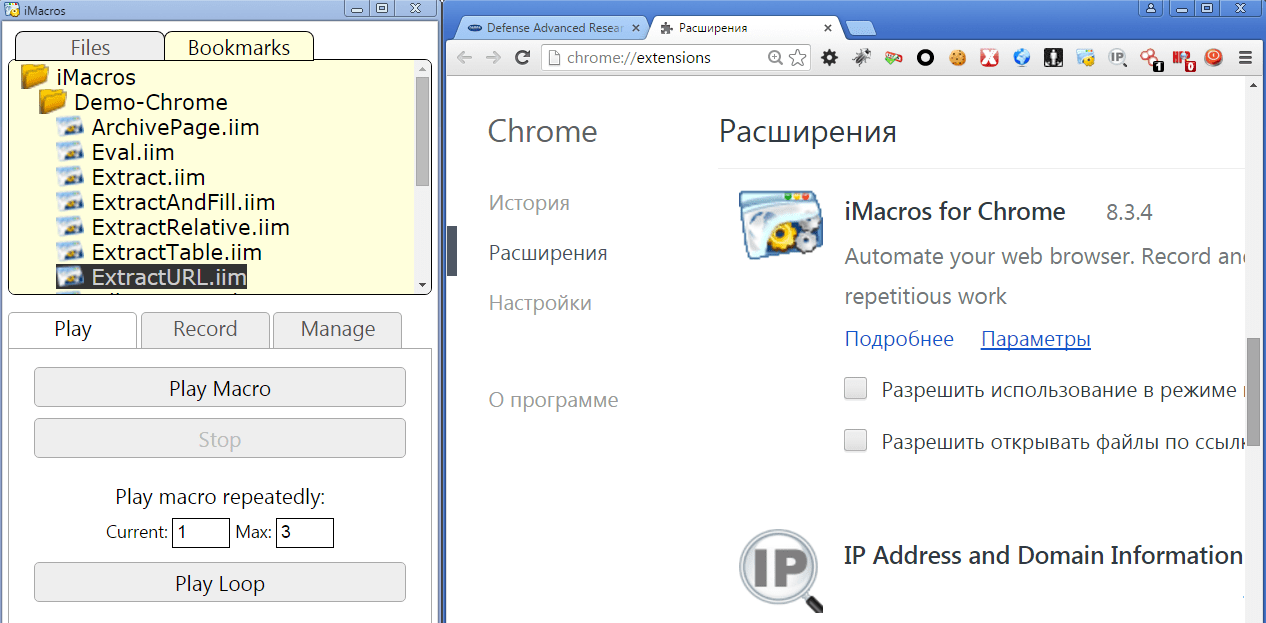Click the zoom magnifier icon in address bar
The width and height of the screenshot is (1266, 623).
coord(775,58)
